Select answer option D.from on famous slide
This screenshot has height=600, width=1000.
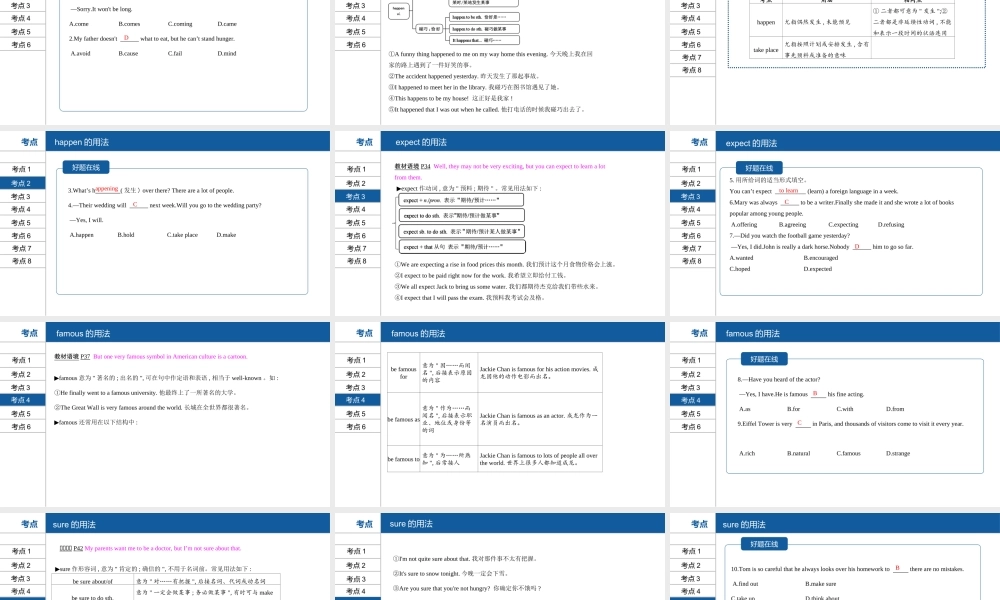[x=895, y=409]
